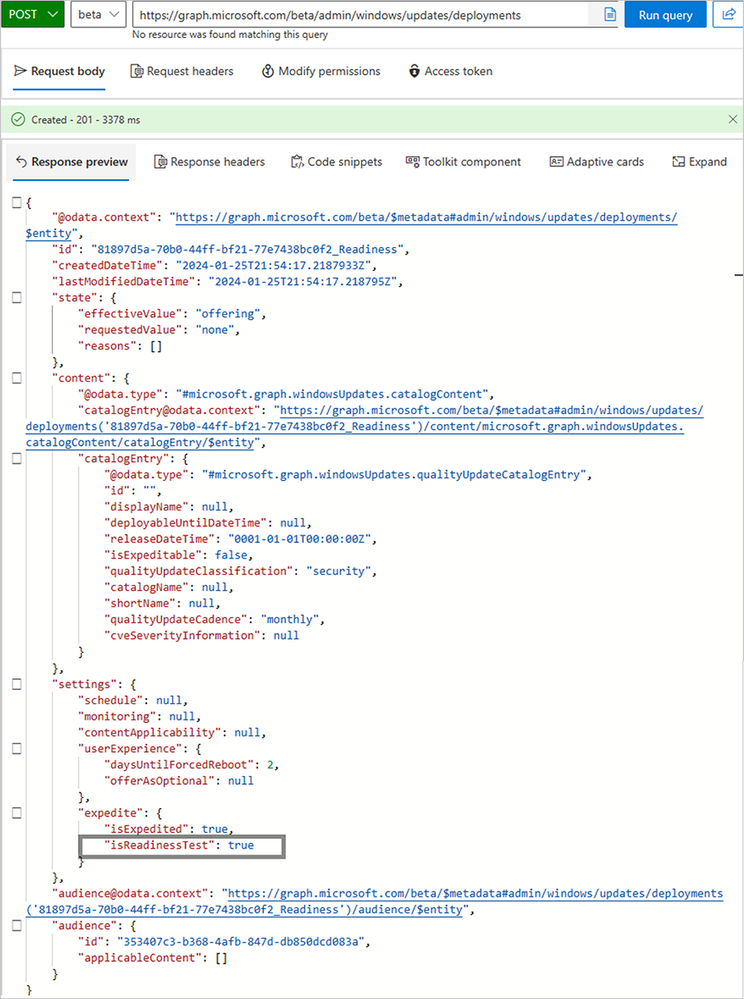Click the "deployableUntilDateTime": null line

[x=208, y=523]
